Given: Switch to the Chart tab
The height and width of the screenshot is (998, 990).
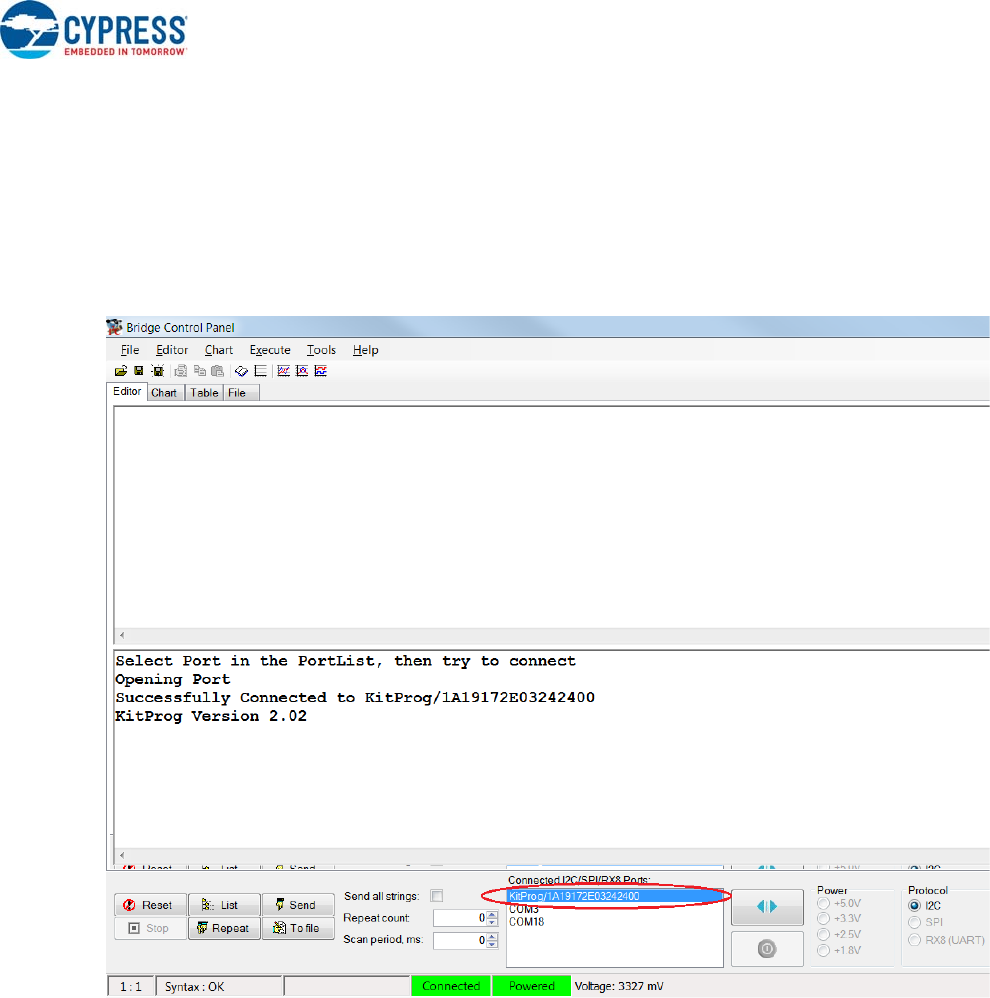Looking at the screenshot, I should coord(164,393).
